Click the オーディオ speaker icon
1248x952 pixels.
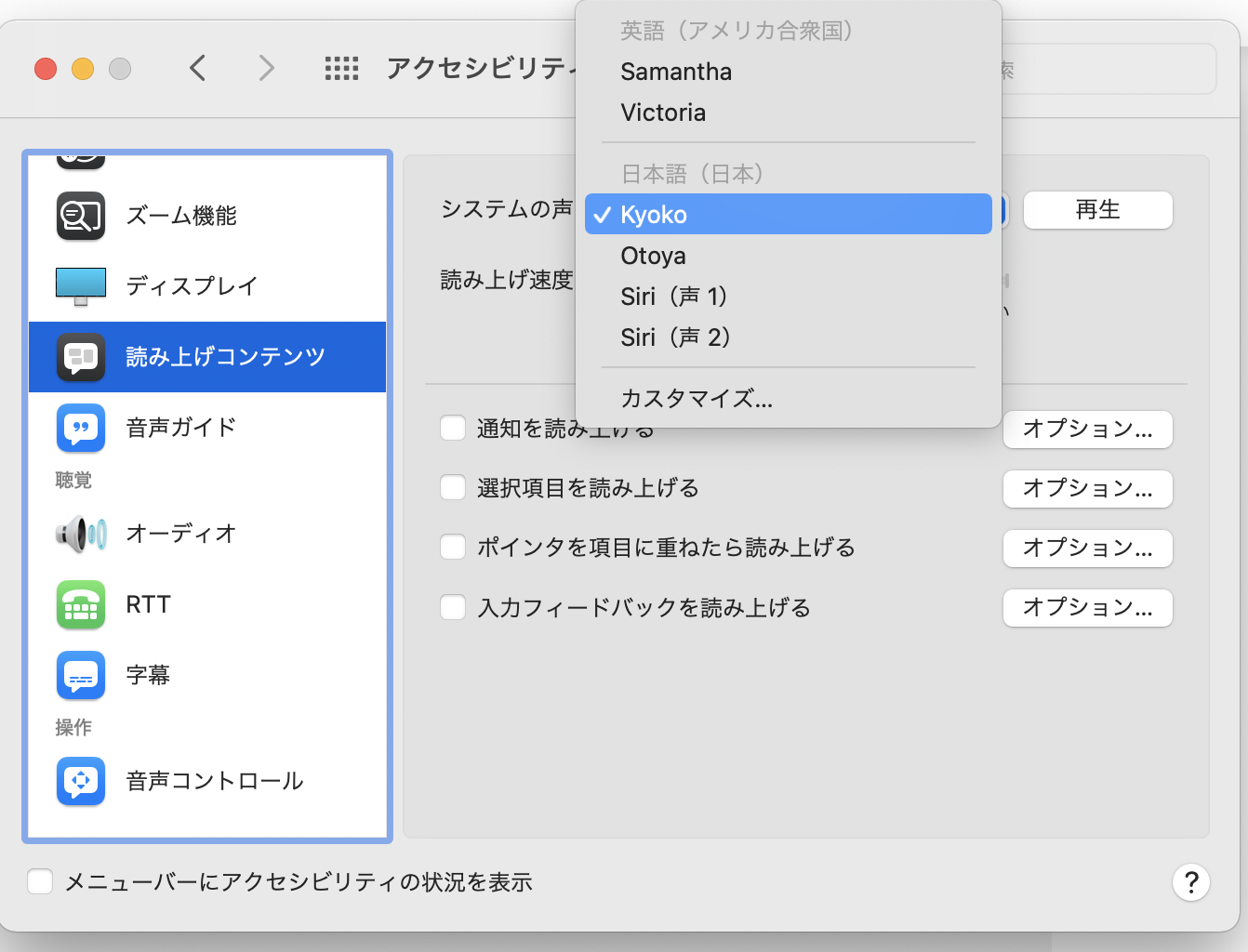coord(81,534)
